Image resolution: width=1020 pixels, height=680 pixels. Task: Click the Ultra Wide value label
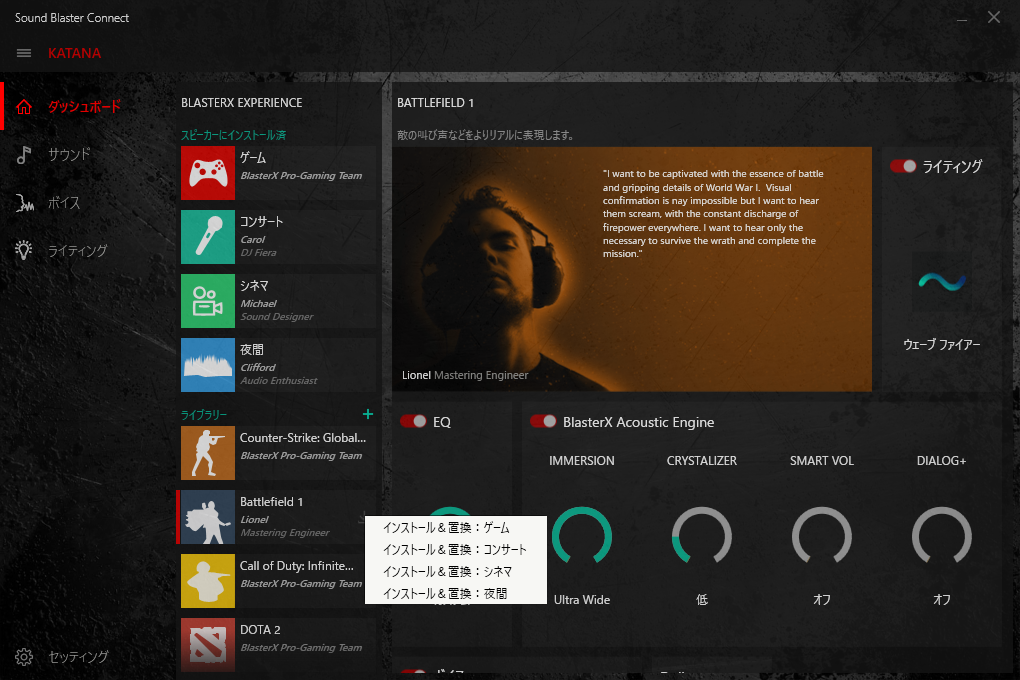[x=582, y=600]
